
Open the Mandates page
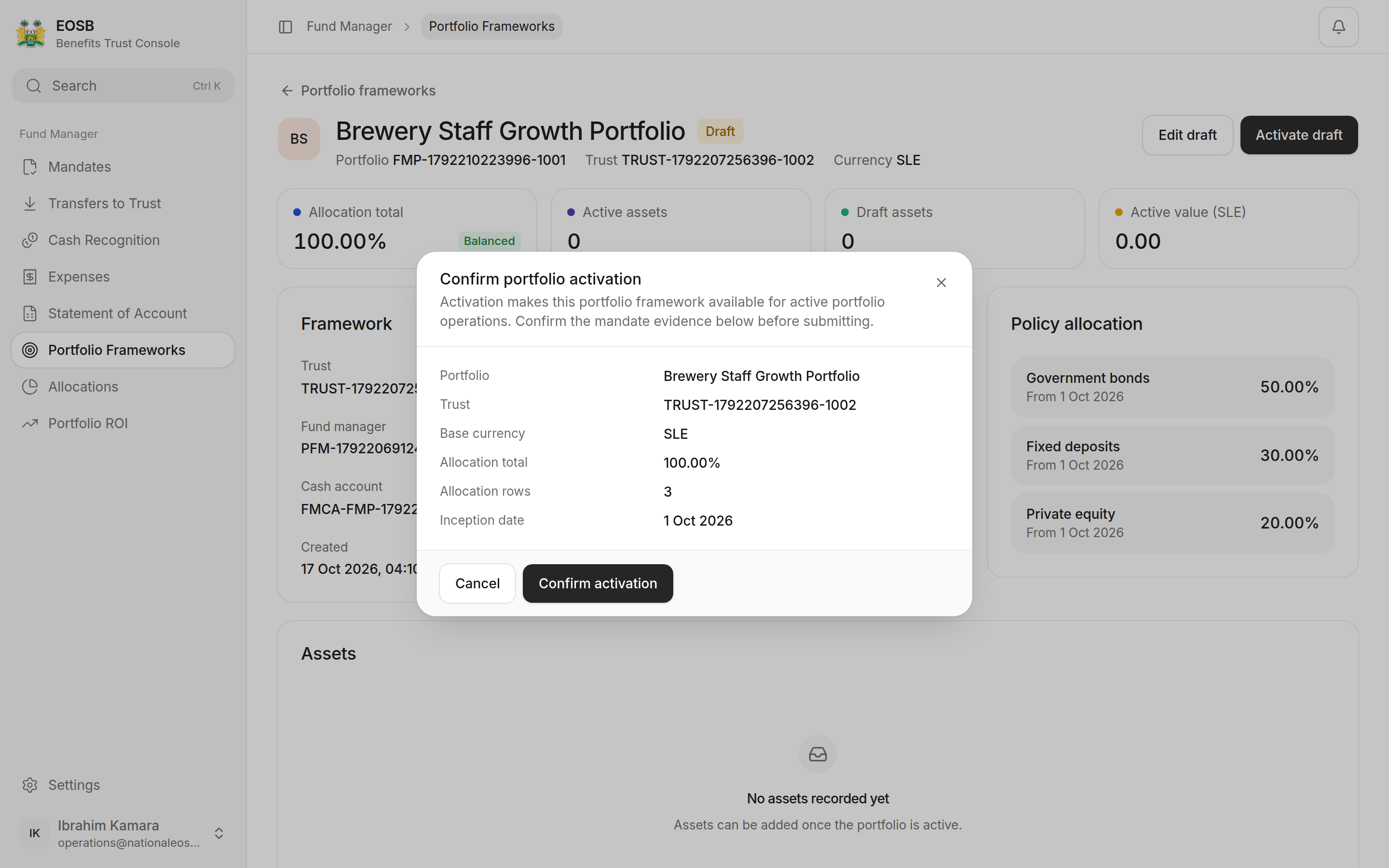pos(123,167)
